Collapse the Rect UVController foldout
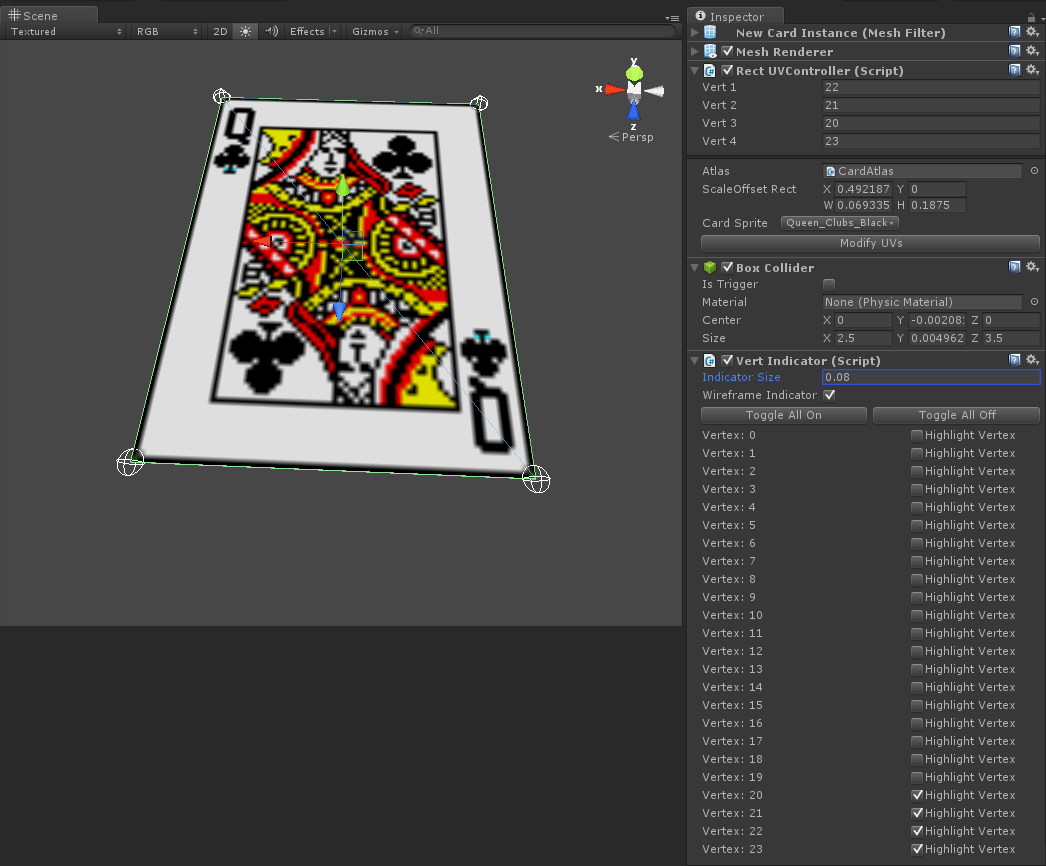The height and width of the screenshot is (866, 1046). 694,70
